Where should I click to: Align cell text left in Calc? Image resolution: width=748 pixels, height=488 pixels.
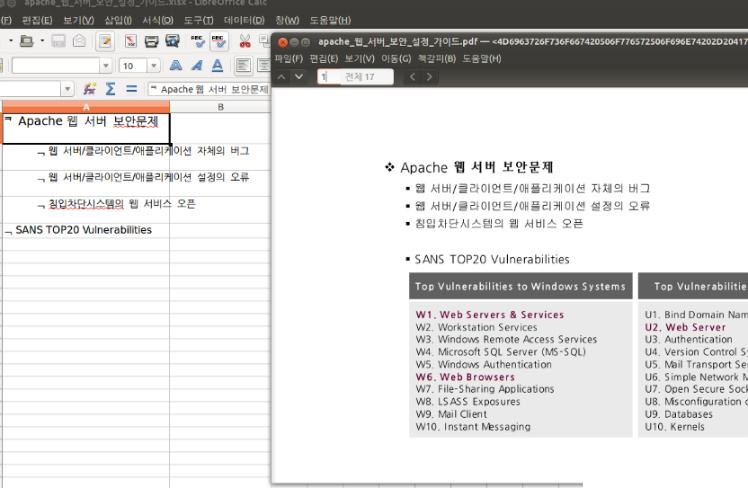(243, 65)
